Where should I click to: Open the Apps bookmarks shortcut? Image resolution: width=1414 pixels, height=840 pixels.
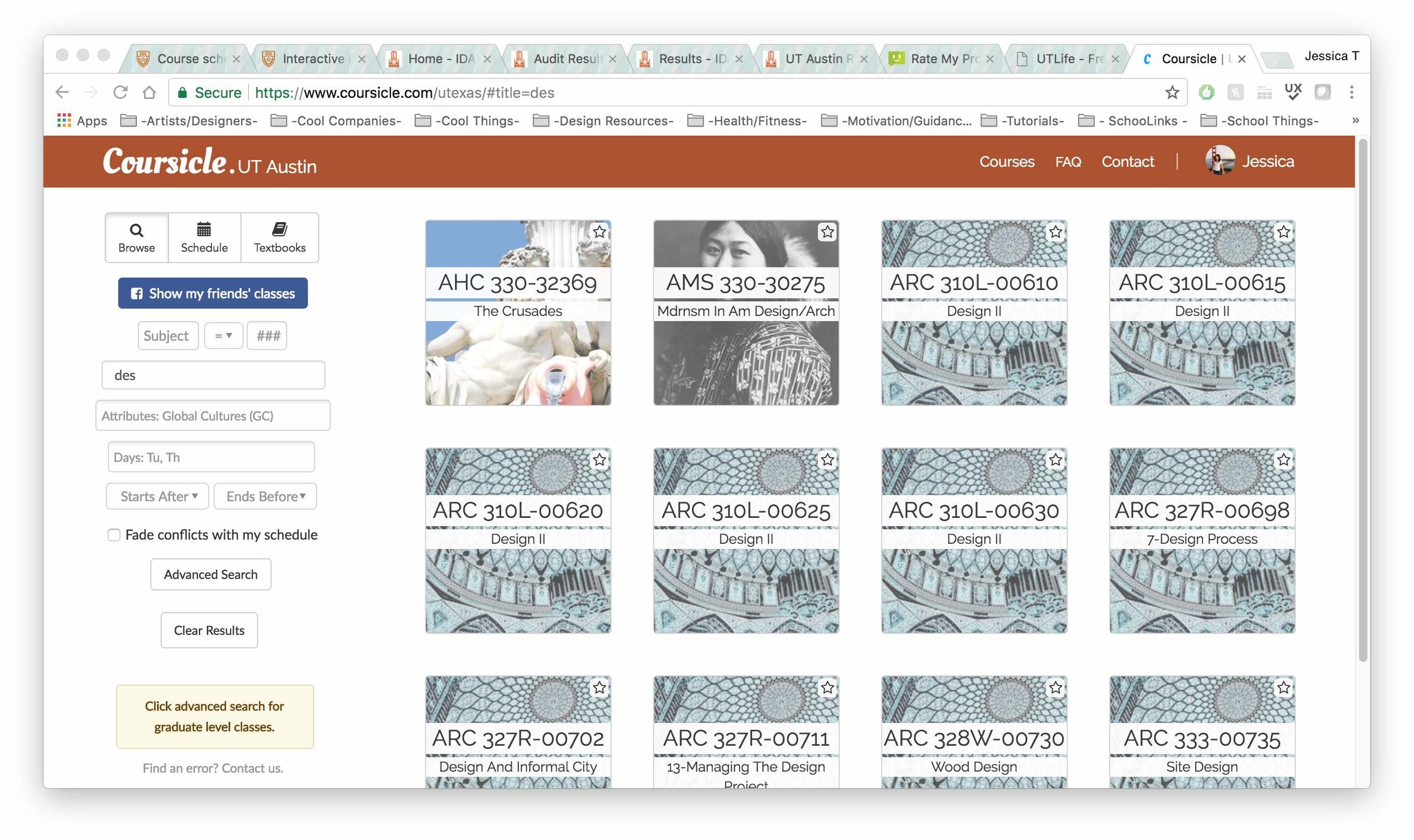[82, 120]
